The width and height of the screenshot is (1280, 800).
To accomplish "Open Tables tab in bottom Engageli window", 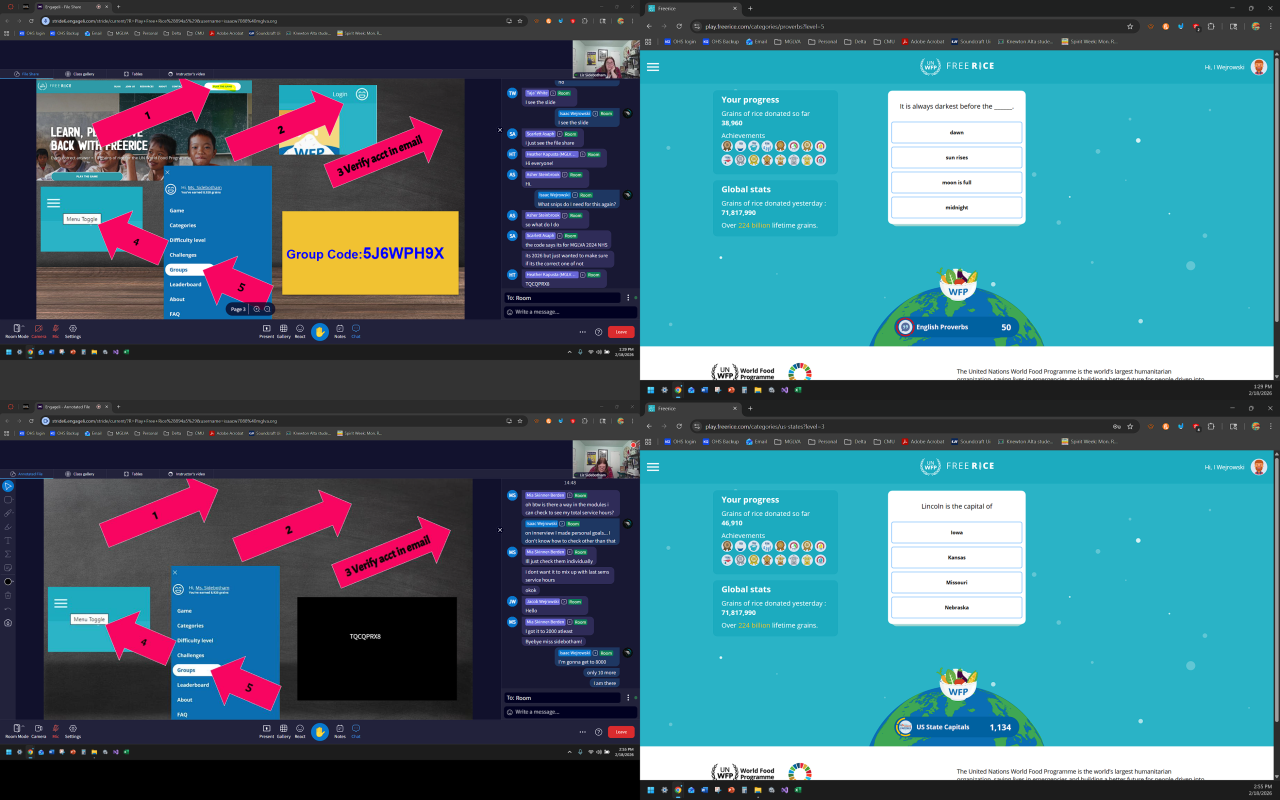I will coord(134,474).
